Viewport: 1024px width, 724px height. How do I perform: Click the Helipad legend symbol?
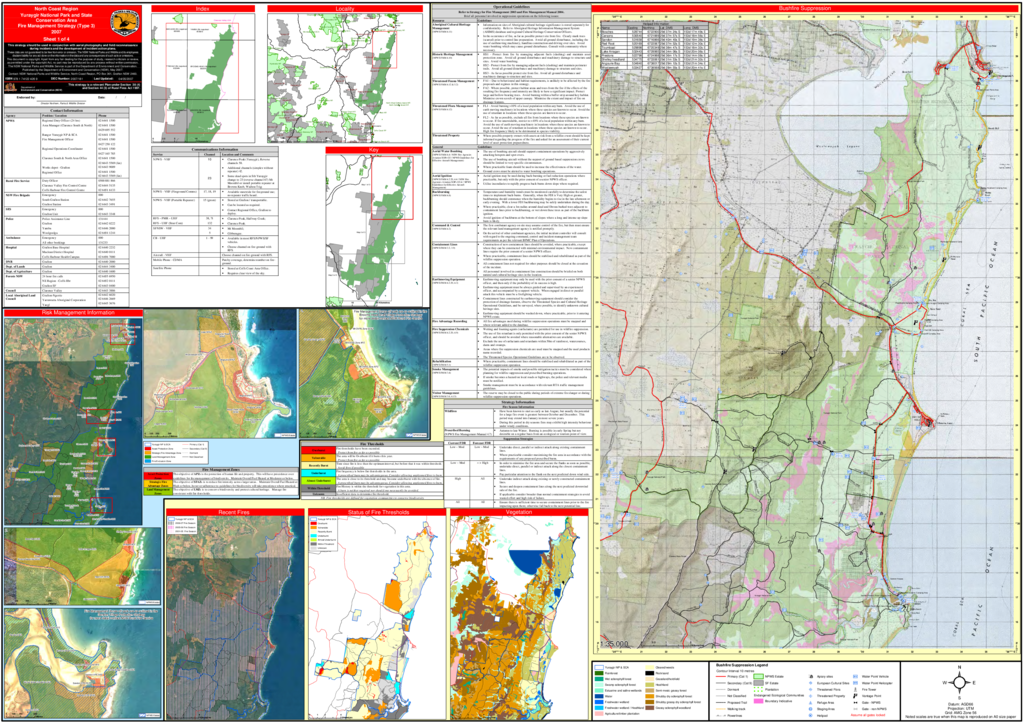tap(810, 715)
